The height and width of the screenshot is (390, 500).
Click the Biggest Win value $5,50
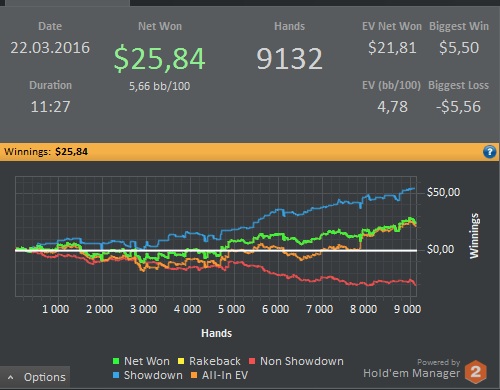459,48
